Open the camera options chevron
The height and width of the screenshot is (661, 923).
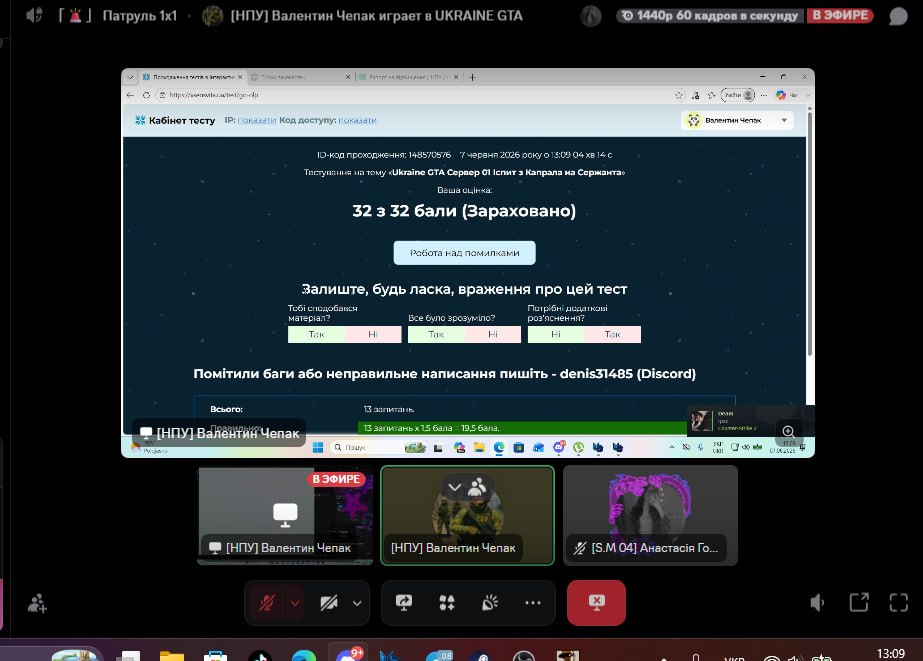pos(357,603)
